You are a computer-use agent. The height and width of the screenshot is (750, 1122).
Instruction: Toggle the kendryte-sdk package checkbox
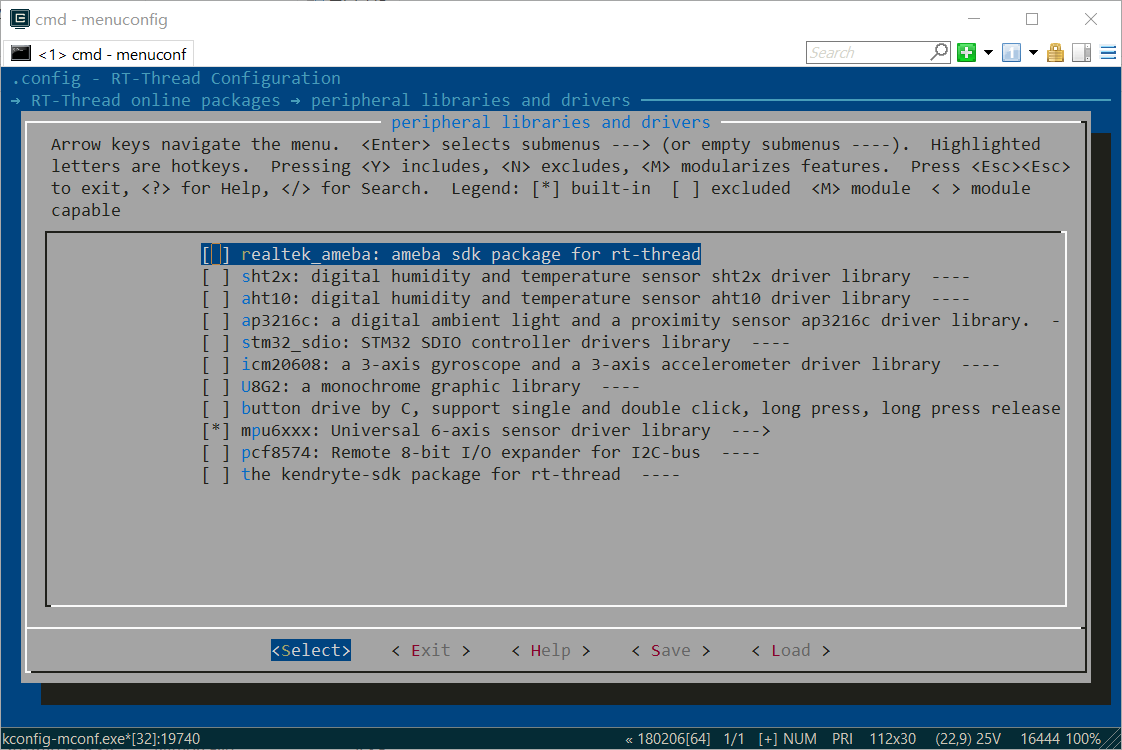pyautogui.click(x=215, y=474)
